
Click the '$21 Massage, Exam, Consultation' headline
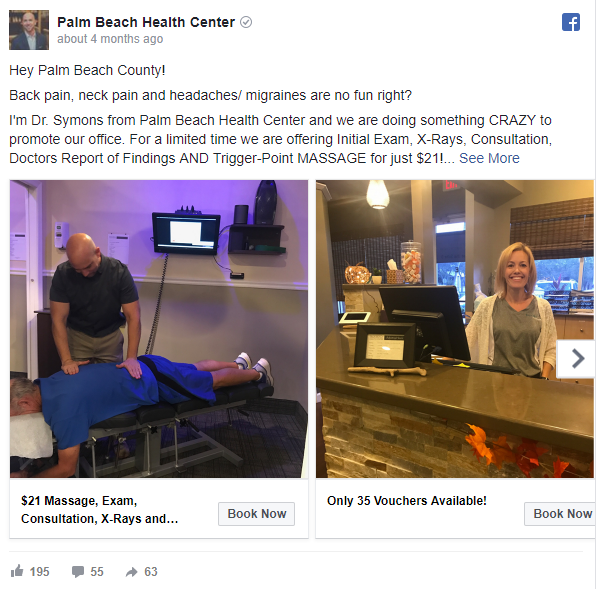tap(100, 510)
